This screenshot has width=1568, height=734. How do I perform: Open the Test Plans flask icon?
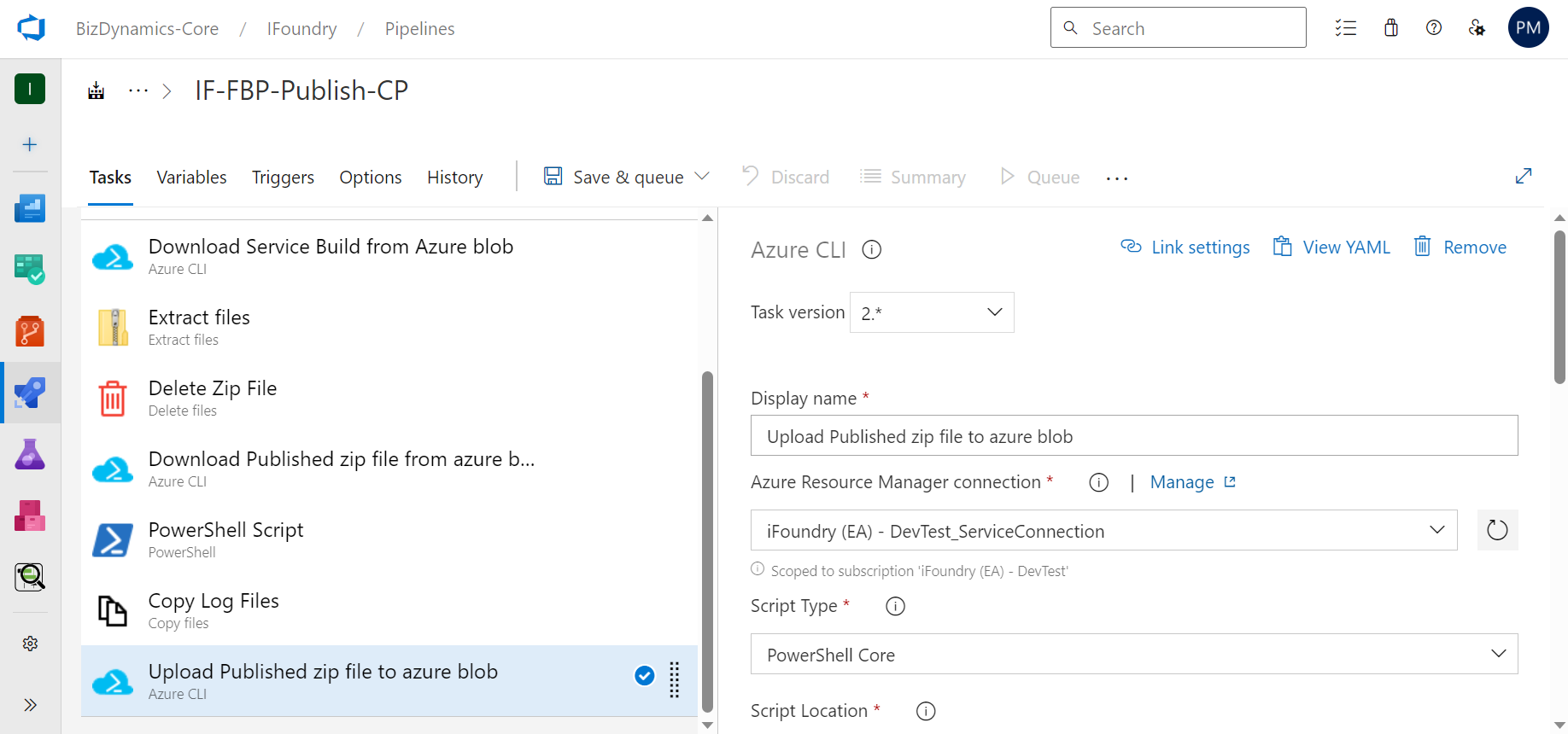pyautogui.click(x=30, y=454)
